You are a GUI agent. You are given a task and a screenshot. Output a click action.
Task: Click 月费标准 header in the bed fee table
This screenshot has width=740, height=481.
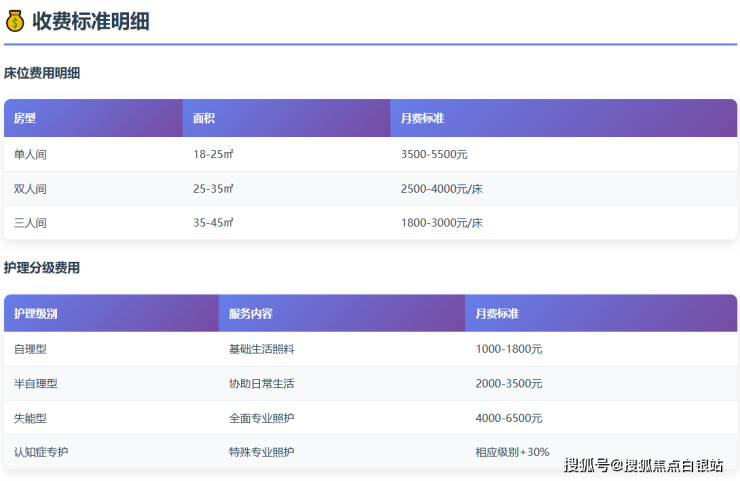(x=422, y=118)
